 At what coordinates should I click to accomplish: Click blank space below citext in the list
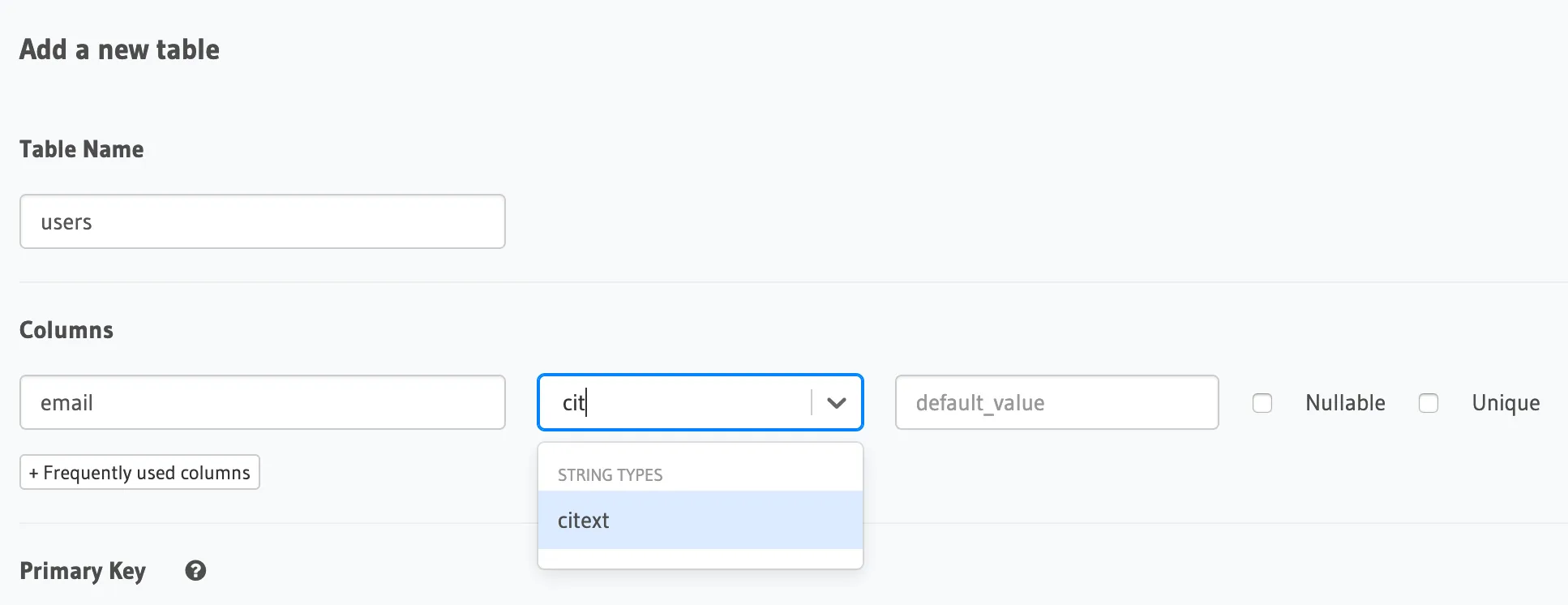click(x=700, y=559)
